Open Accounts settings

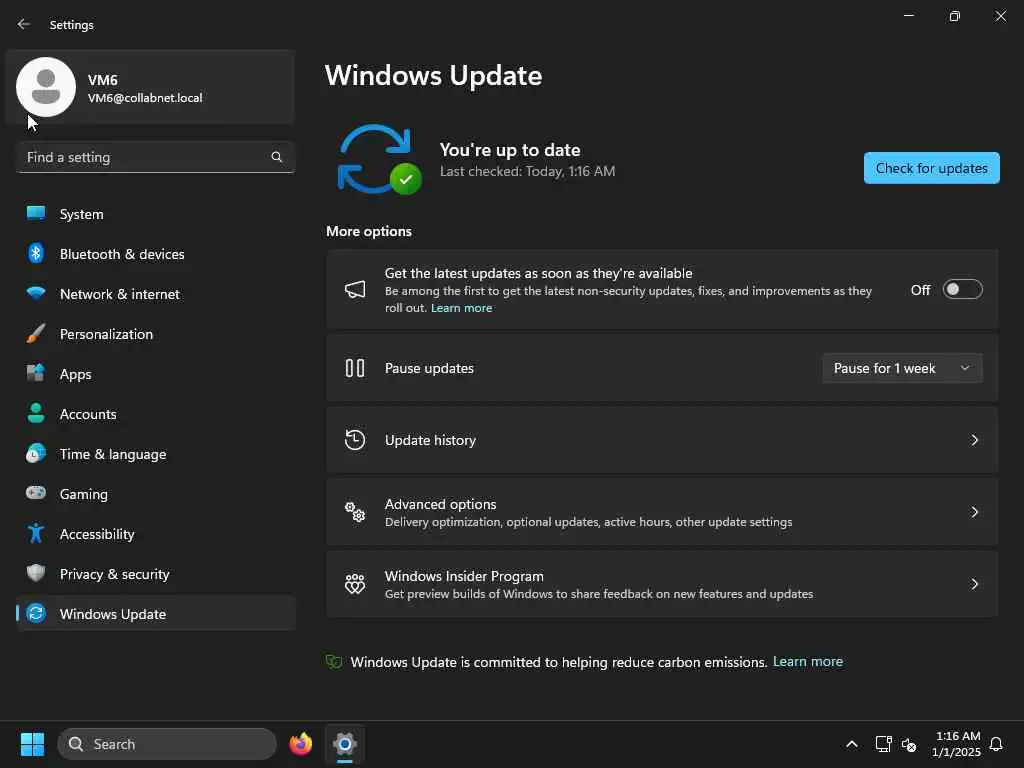coord(155,414)
